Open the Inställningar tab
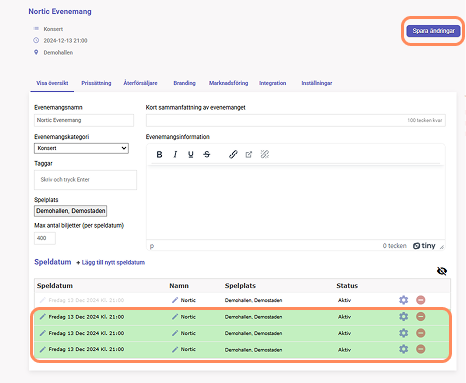 tap(317, 83)
